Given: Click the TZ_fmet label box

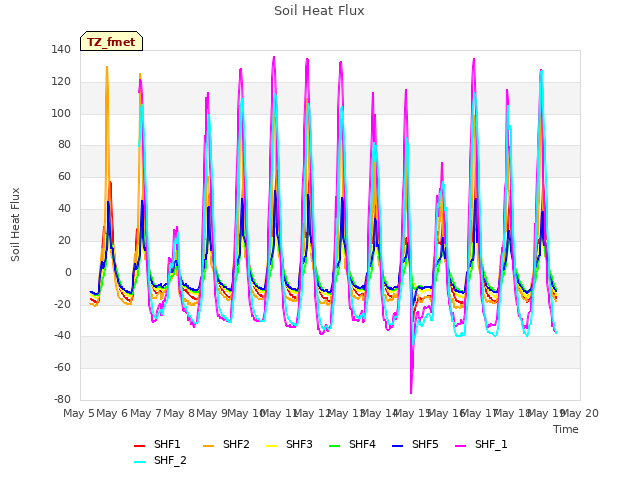Looking at the screenshot, I should [111, 41].
